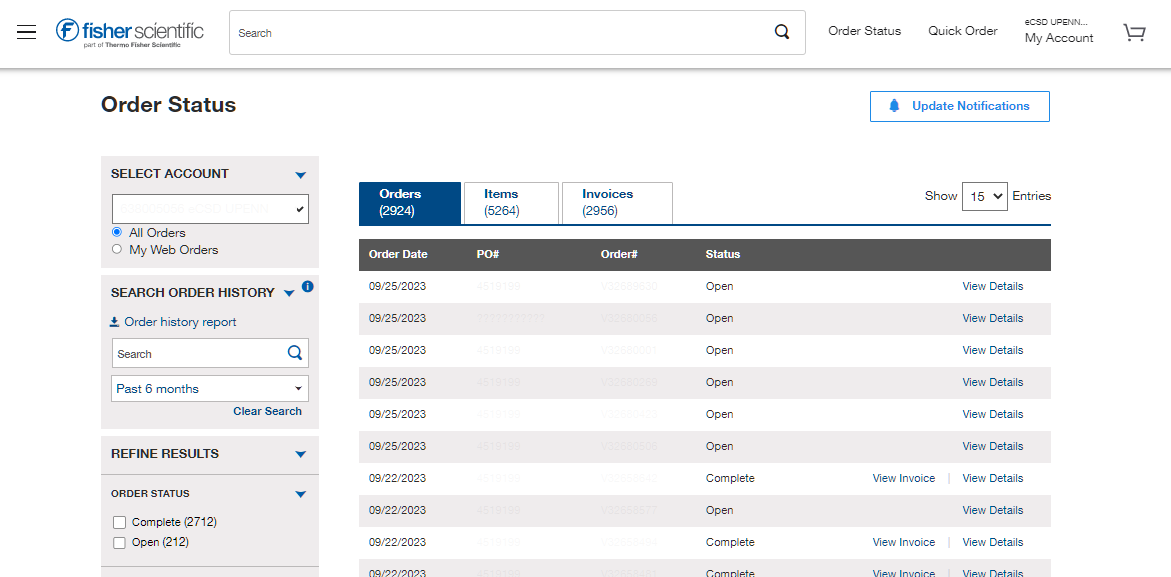Click Clear Search link
The width and height of the screenshot is (1171, 577).
[x=267, y=411]
